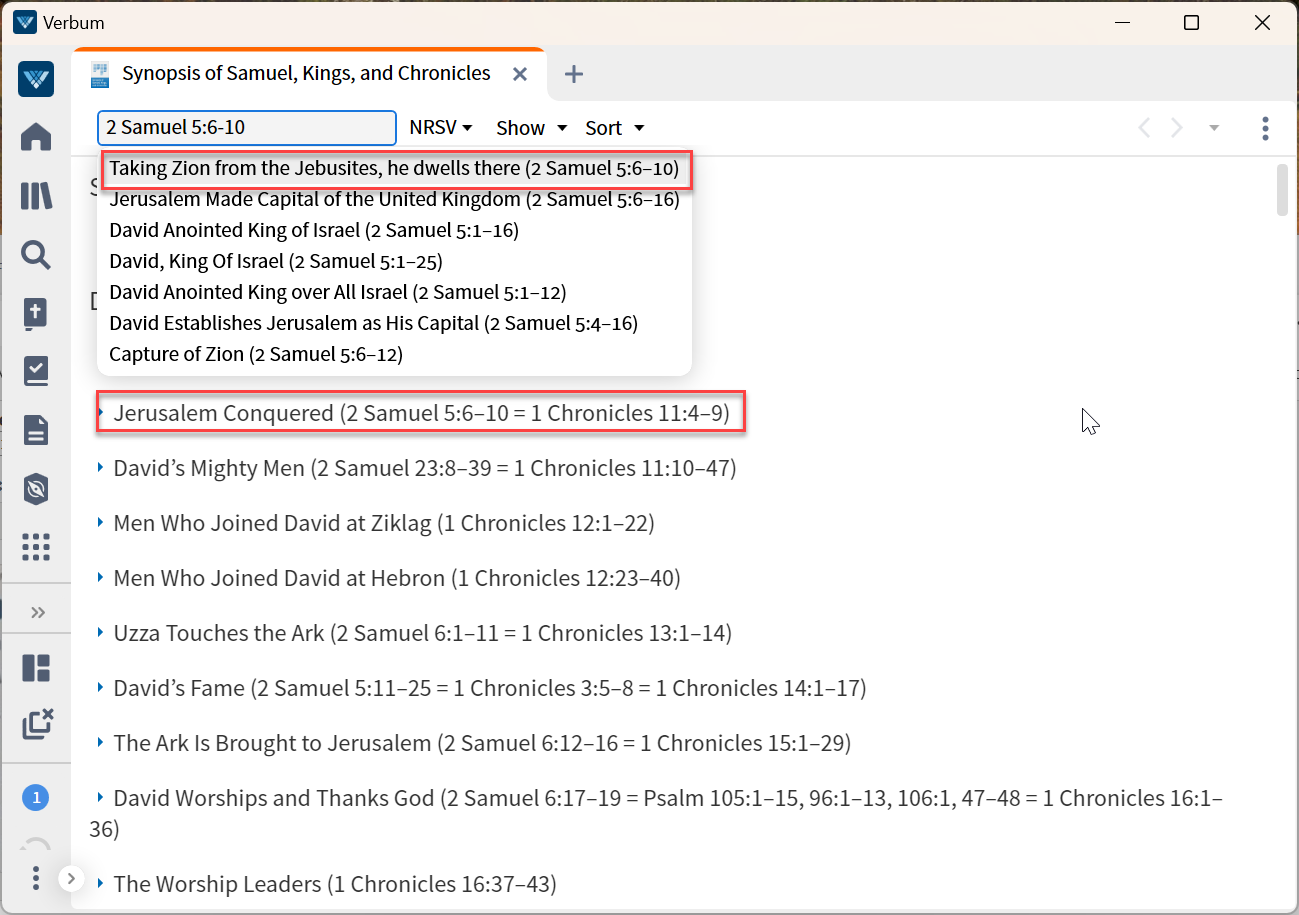Select the suggestion 'Taking Zion from the Jebusites, he dwells there'

(394, 169)
